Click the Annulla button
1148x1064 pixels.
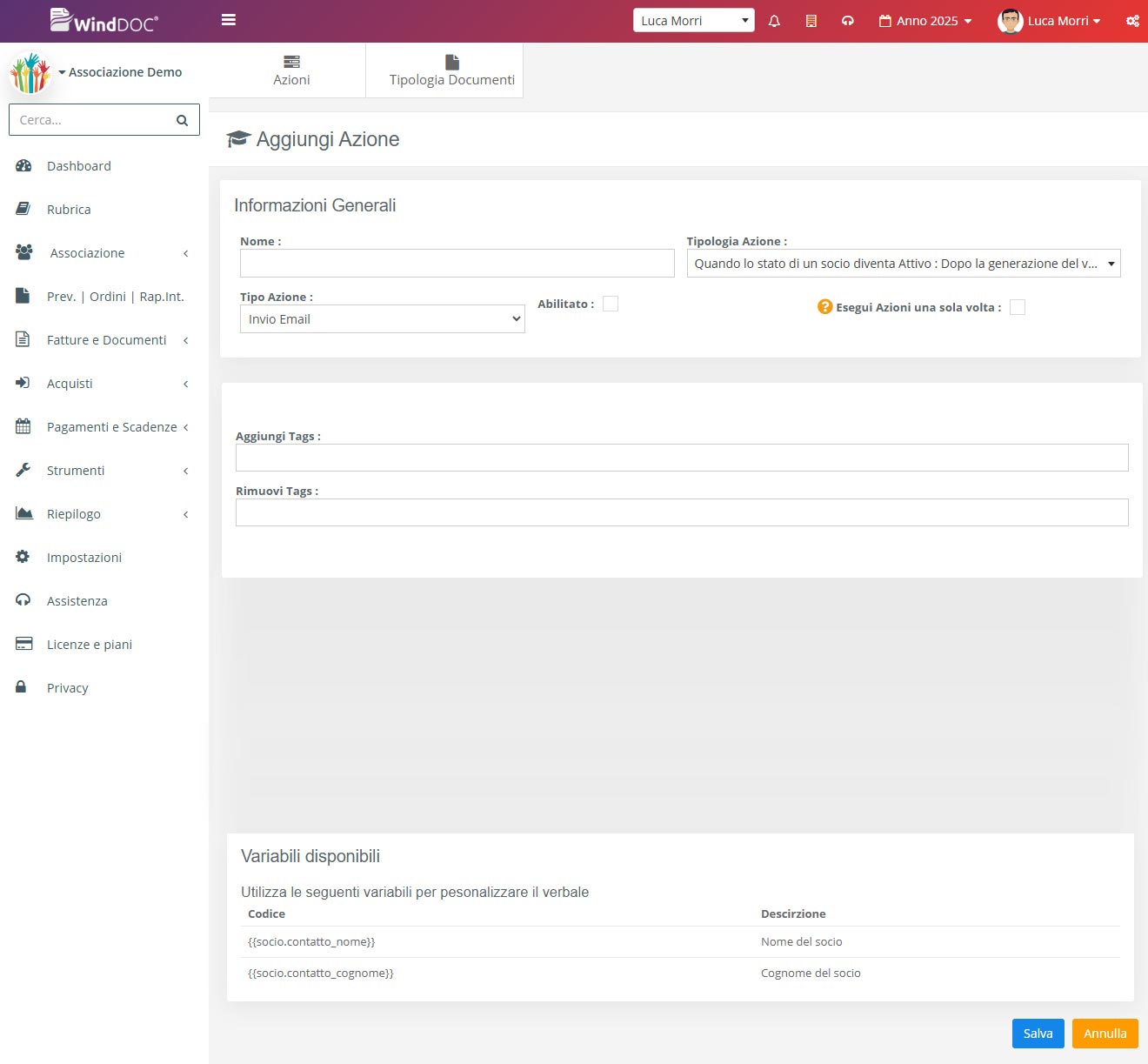pos(1105,1034)
